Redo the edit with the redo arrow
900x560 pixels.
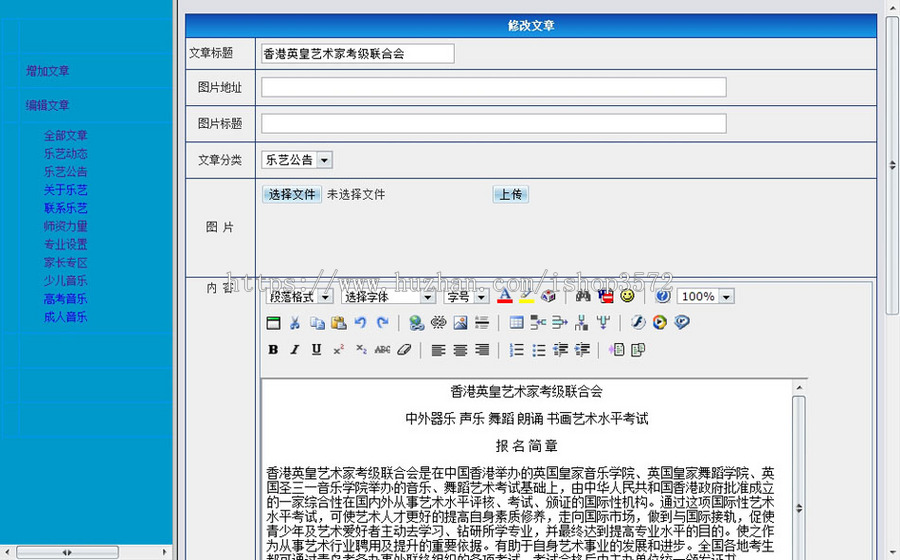click(382, 323)
